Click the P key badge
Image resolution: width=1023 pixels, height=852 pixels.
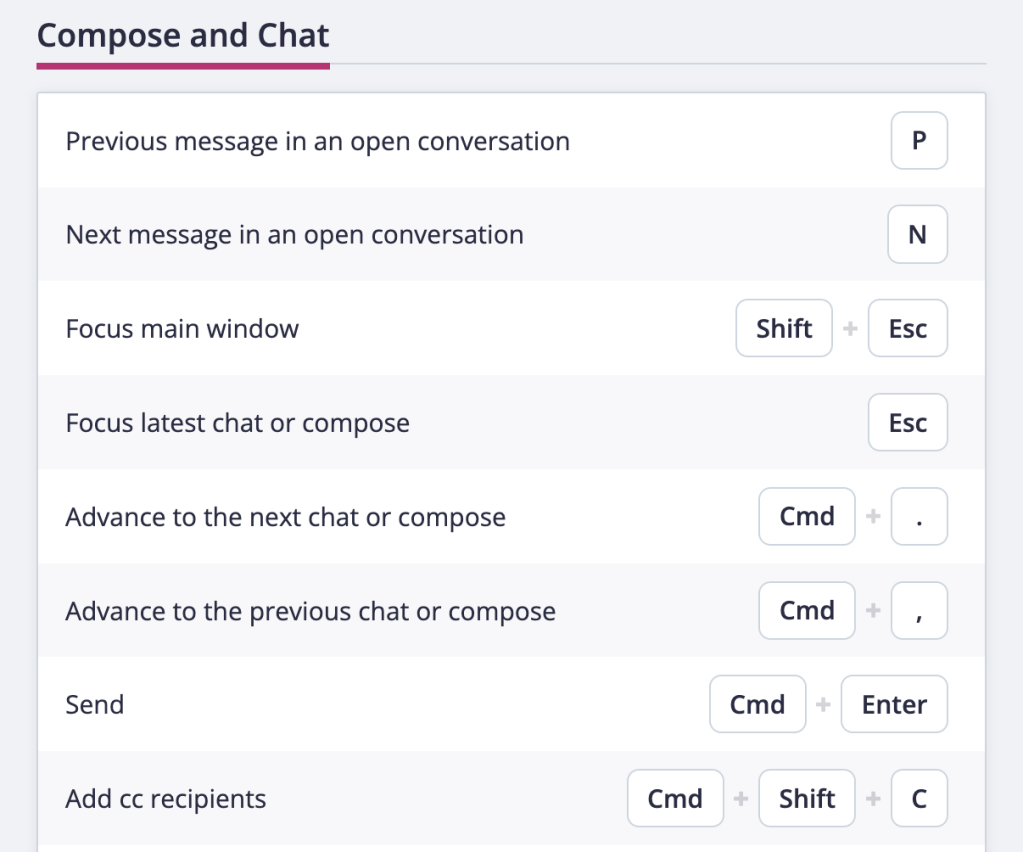pyautogui.click(x=918, y=141)
